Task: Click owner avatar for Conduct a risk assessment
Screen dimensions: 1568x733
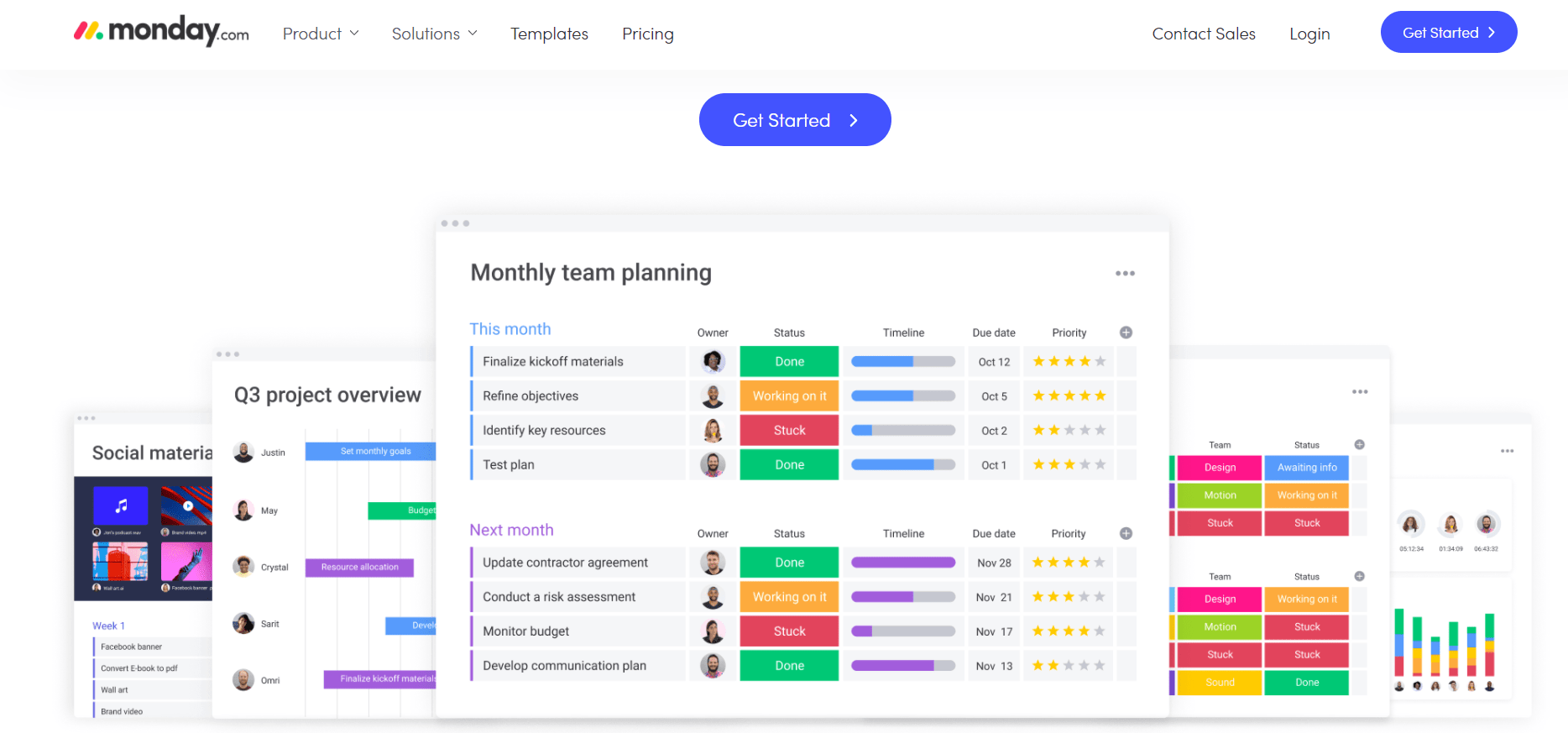Action: tap(713, 597)
